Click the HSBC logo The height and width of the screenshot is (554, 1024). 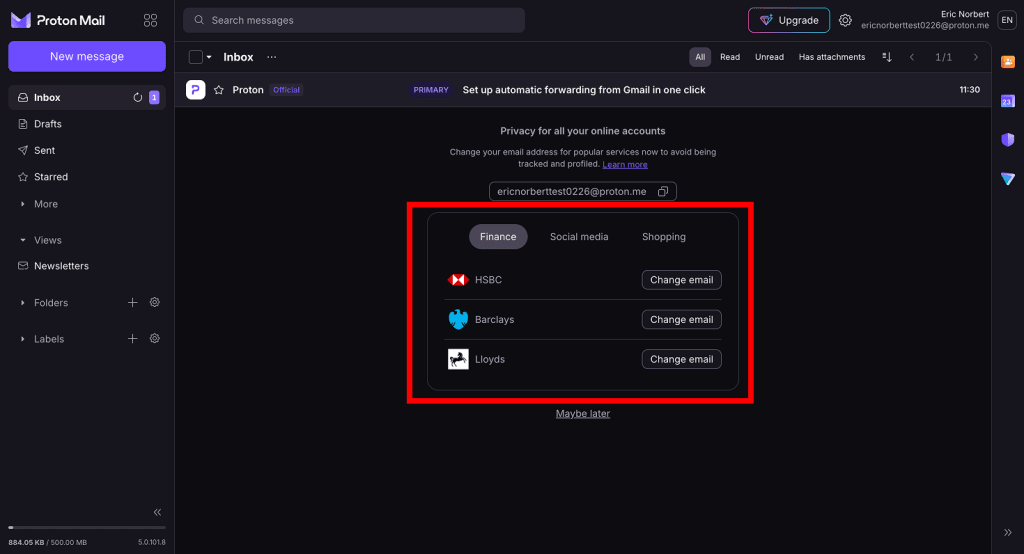click(458, 280)
